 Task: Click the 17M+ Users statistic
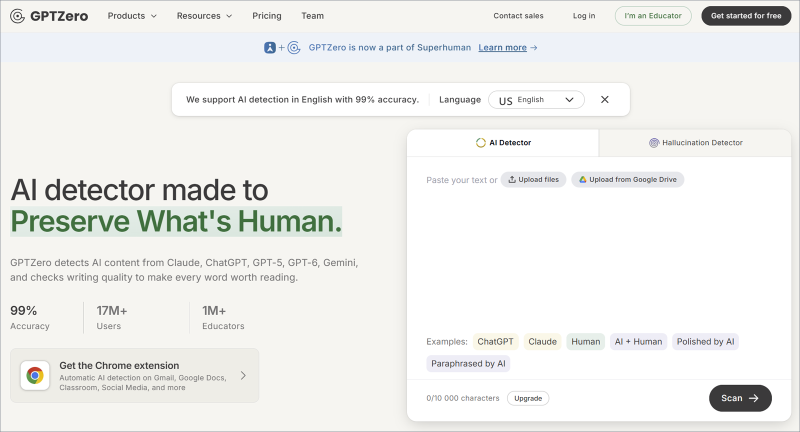click(x=112, y=318)
